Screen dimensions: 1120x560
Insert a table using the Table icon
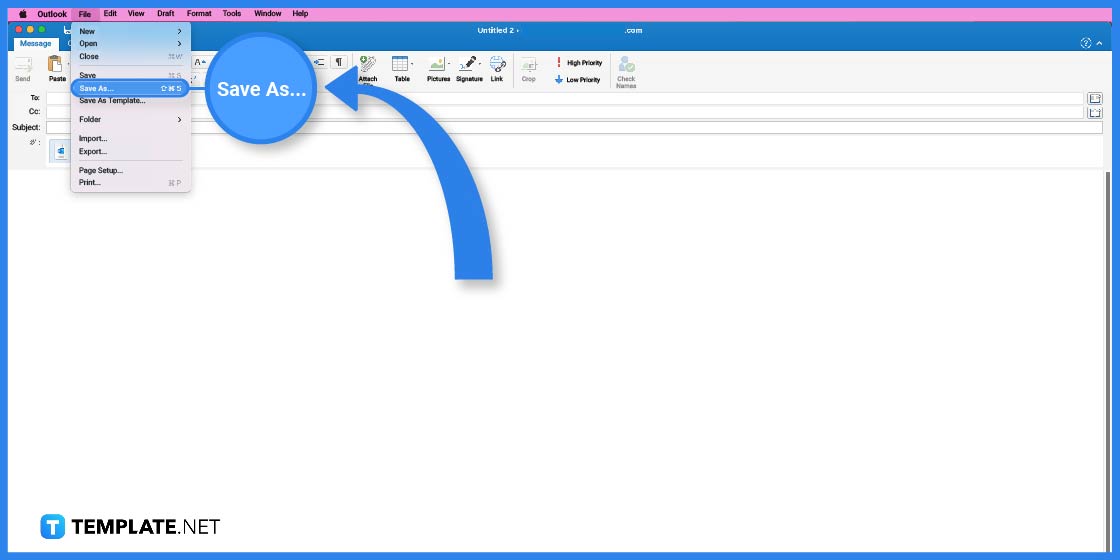pos(401,64)
